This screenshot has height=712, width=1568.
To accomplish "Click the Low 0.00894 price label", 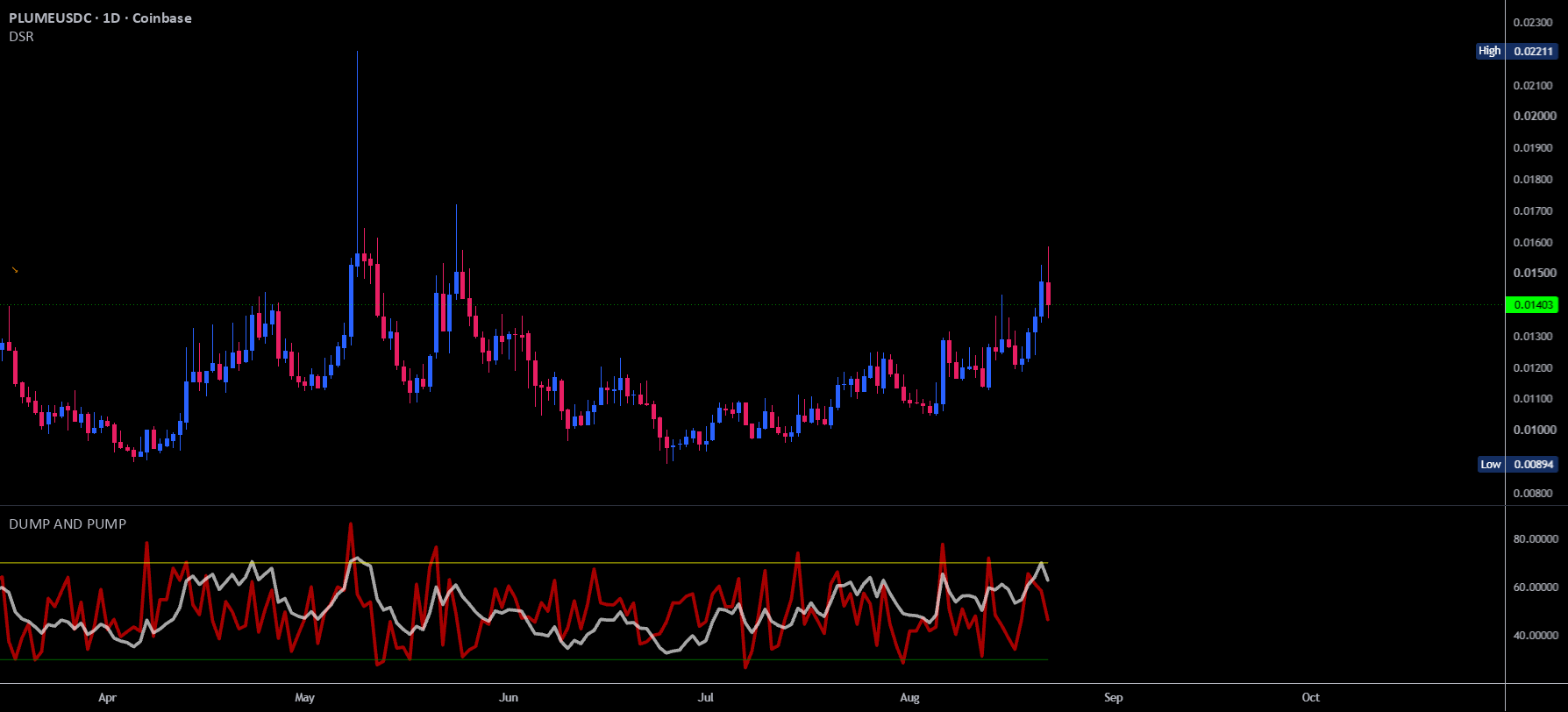I will [1517, 464].
